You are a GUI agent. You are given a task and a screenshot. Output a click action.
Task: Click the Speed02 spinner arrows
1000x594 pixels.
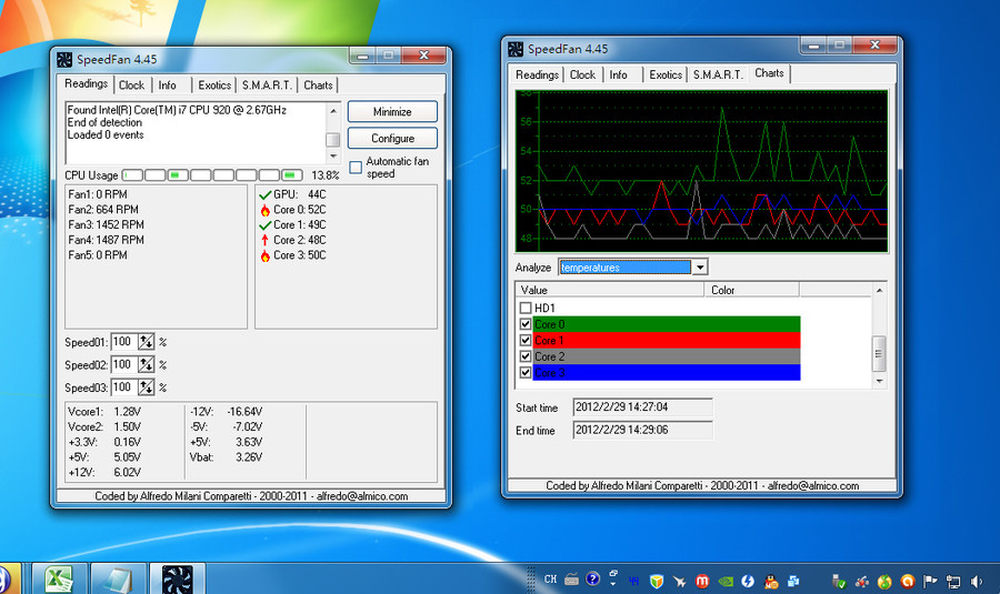(146, 365)
